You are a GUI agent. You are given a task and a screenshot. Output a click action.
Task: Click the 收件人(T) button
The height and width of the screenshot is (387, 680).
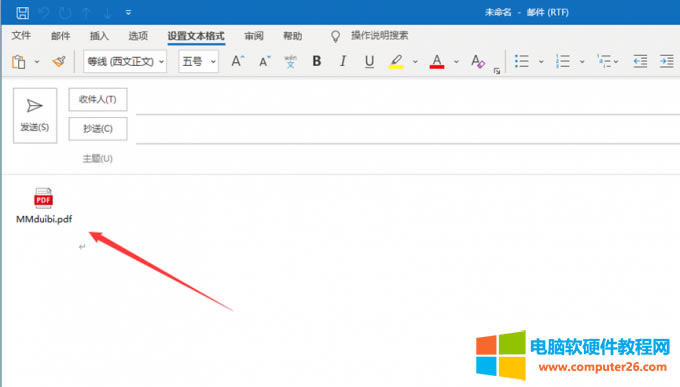pos(98,99)
